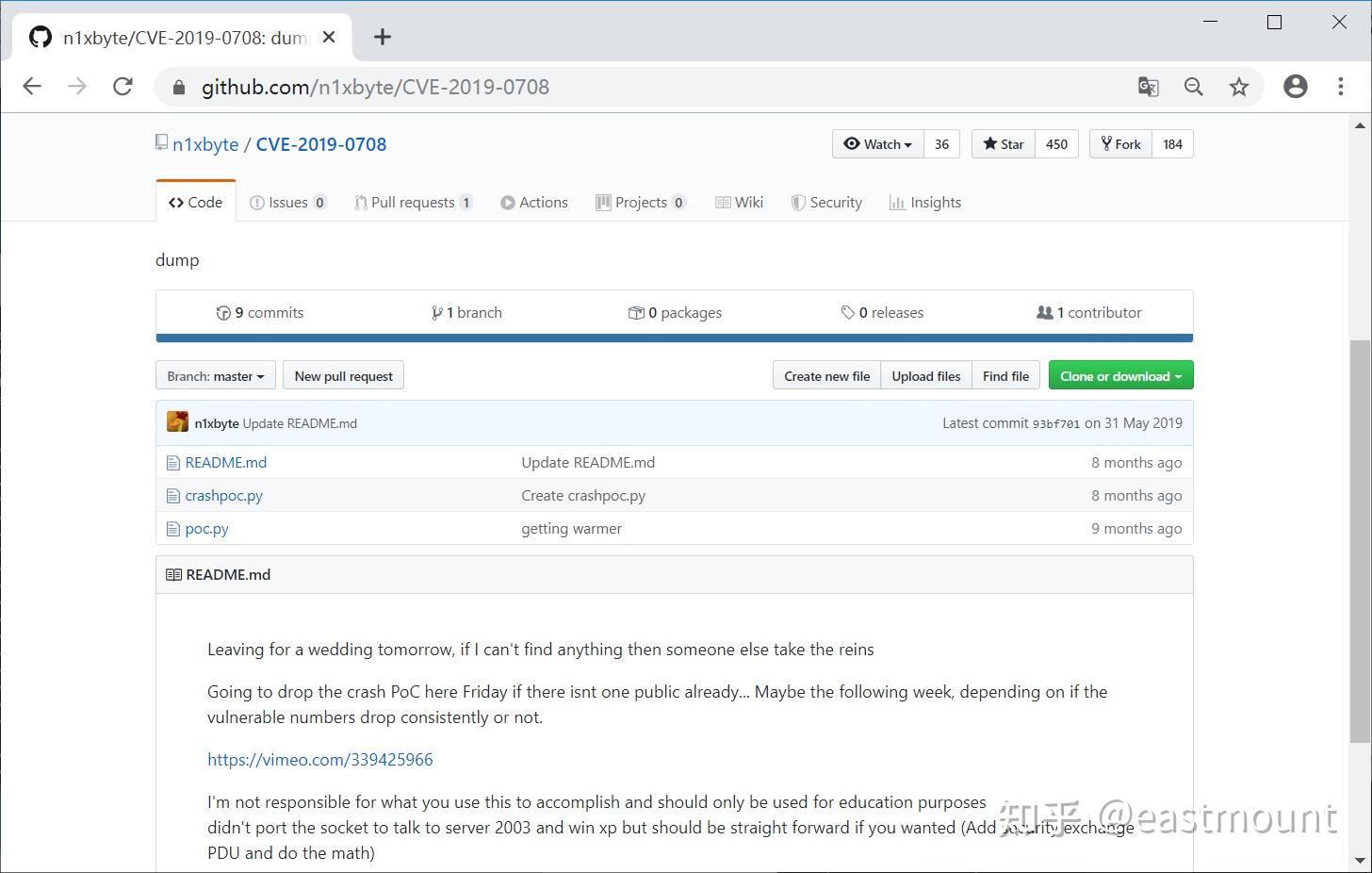Click the branch icon beside 1 branch
Viewport: 1372px width, 873px height.
click(x=437, y=313)
